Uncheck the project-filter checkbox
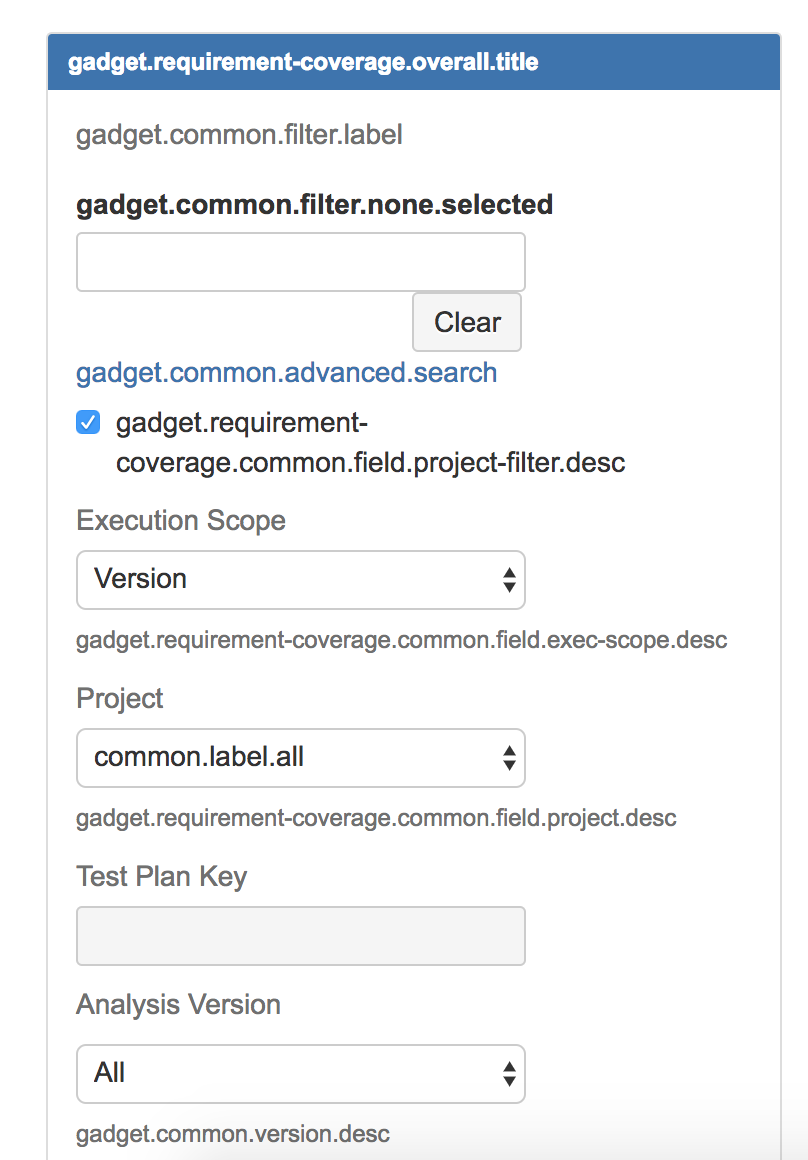Screen dimensions: 808x1160 [x=88, y=424]
